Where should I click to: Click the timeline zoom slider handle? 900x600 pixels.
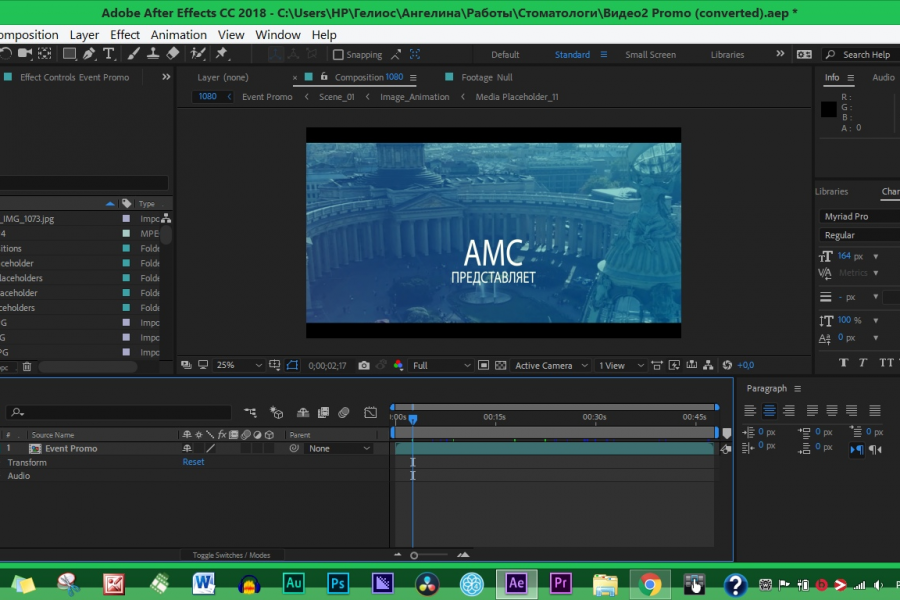pos(414,555)
